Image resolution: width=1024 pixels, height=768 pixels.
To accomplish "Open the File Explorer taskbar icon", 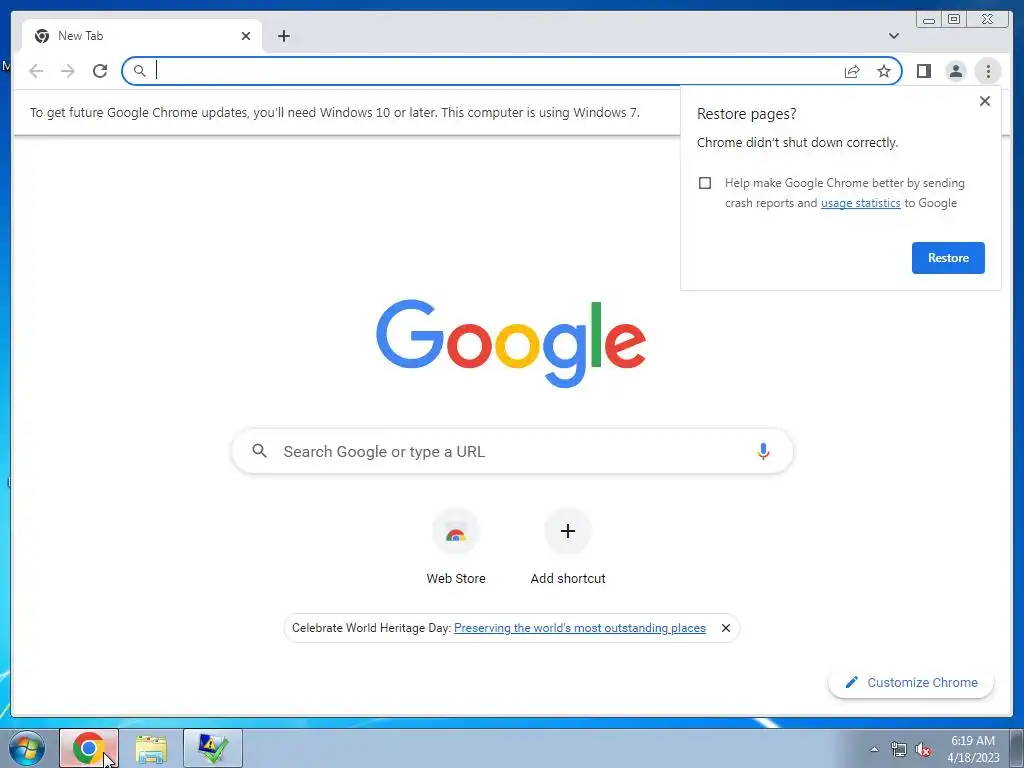I will tap(151, 748).
